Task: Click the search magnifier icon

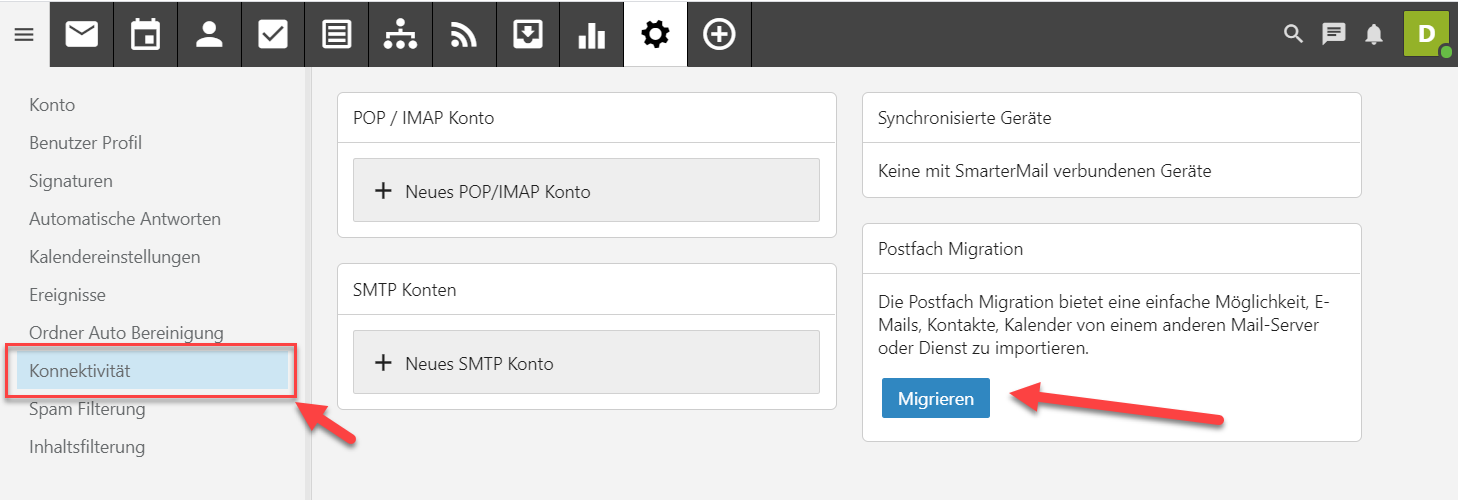Action: pyautogui.click(x=1293, y=34)
